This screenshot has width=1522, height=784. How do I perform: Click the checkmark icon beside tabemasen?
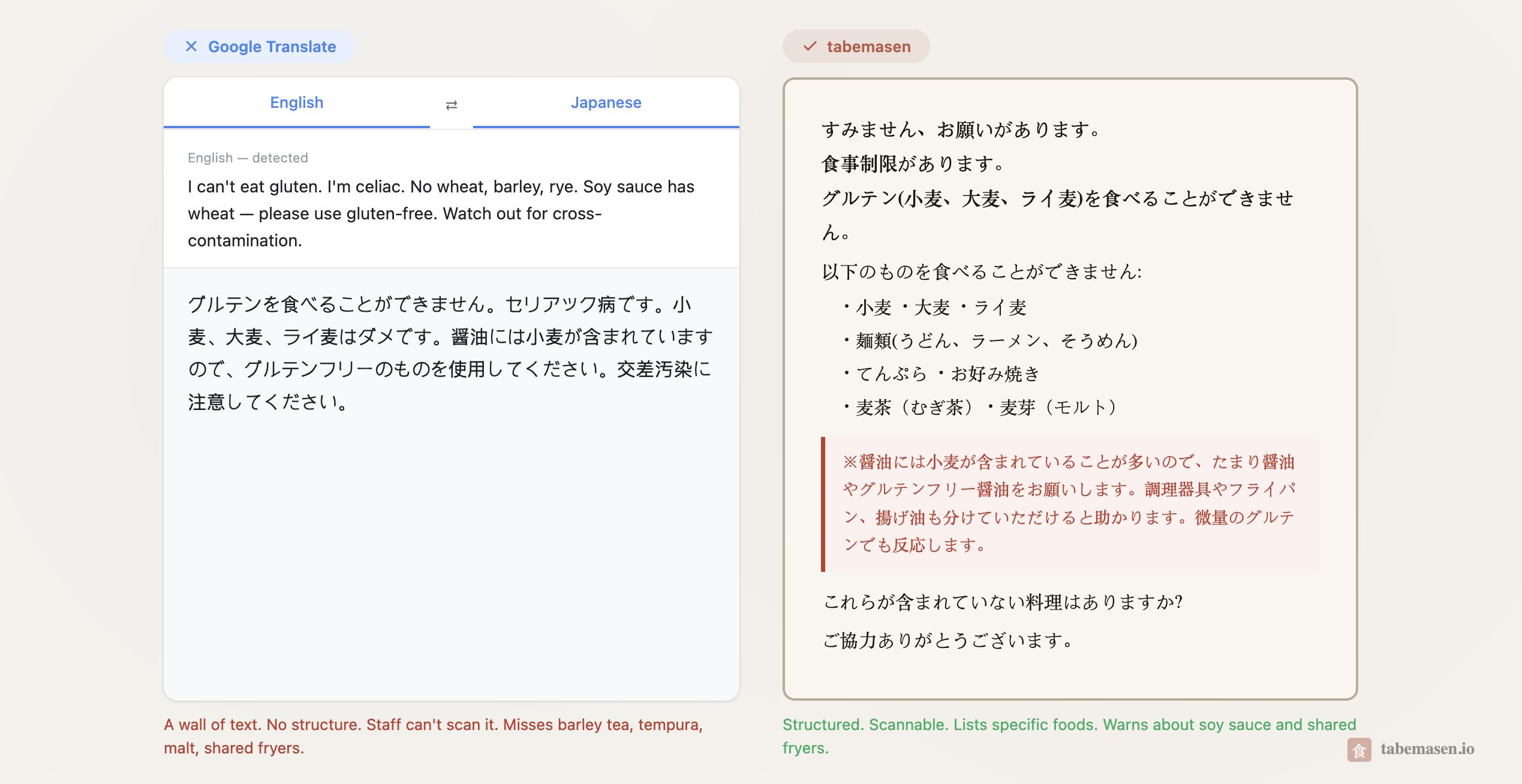click(810, 46)
